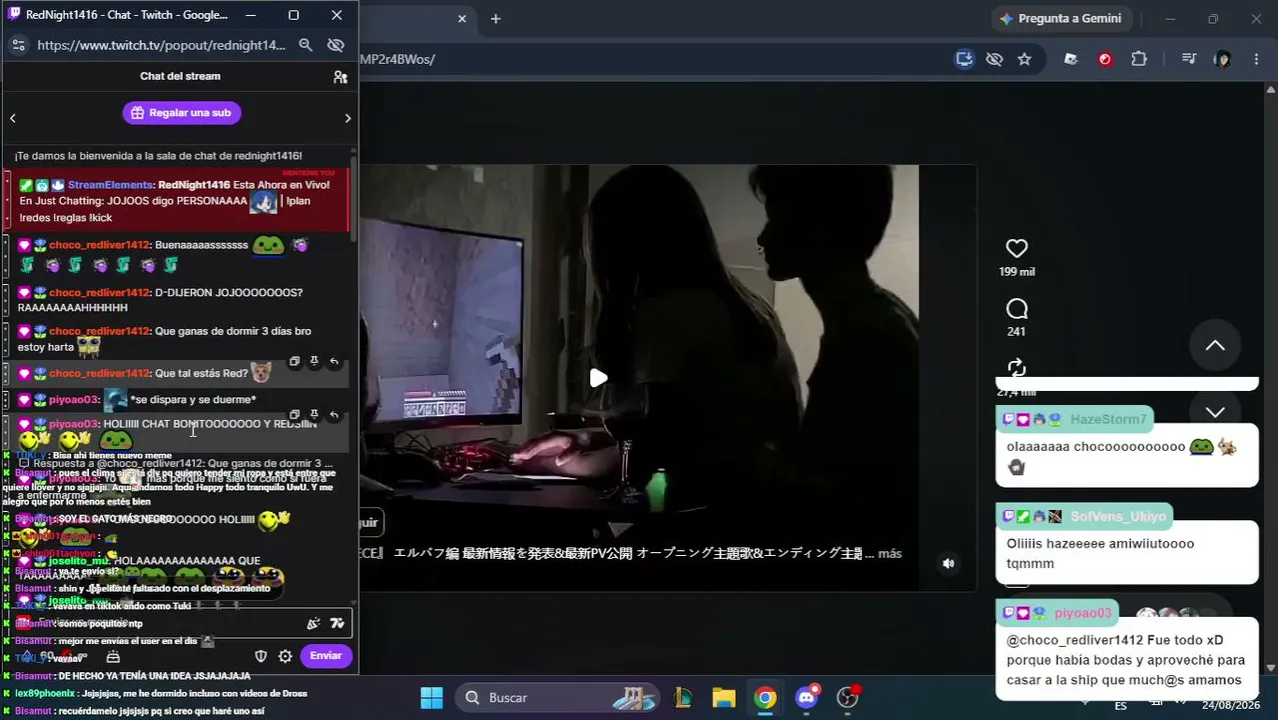Expand the gift leaderboard right arrow
This screenshot has height=720, width=1278.
coord(347,118)
